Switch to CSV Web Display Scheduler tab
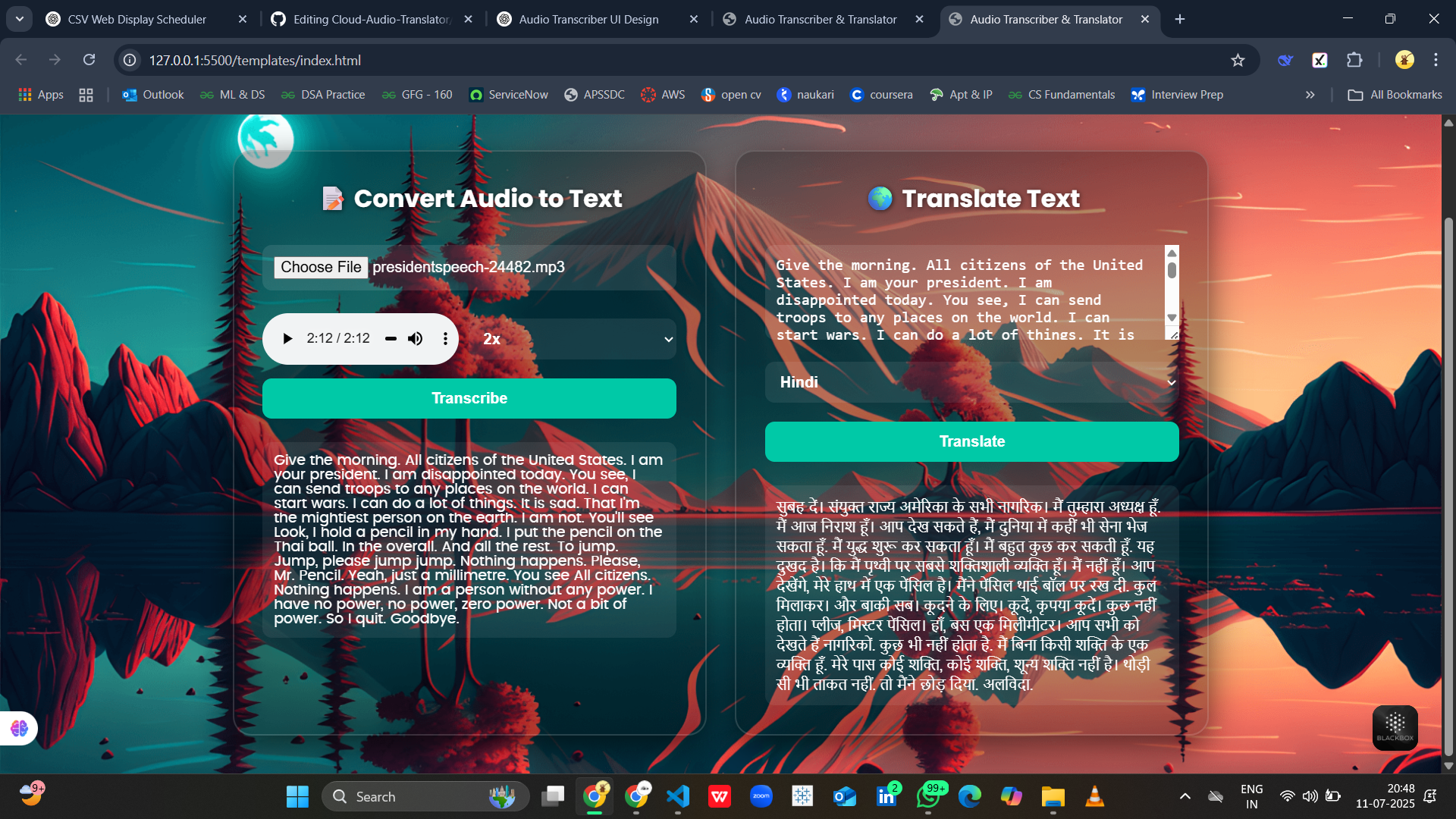The width and height of the screenshot is (1456, 819). 136,19
